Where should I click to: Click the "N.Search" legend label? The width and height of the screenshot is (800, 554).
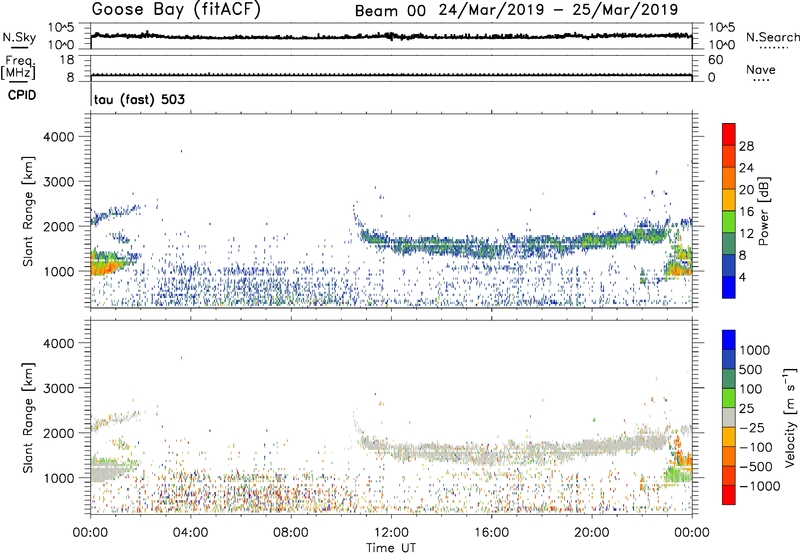(772, 37)
